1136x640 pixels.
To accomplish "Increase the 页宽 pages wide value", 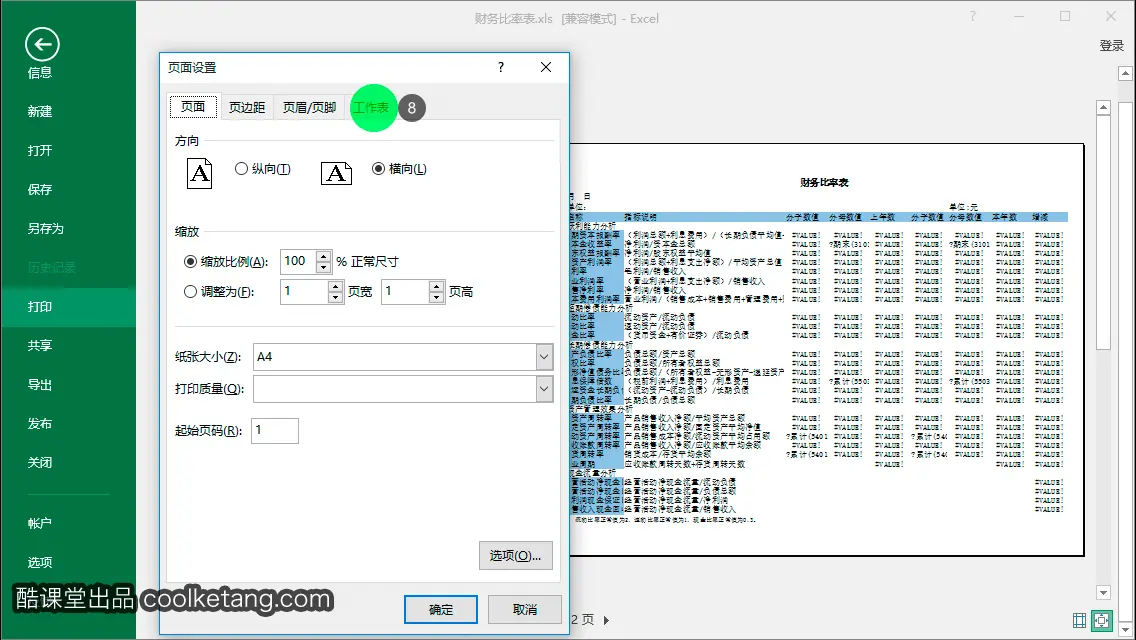I will coord(335,286).
